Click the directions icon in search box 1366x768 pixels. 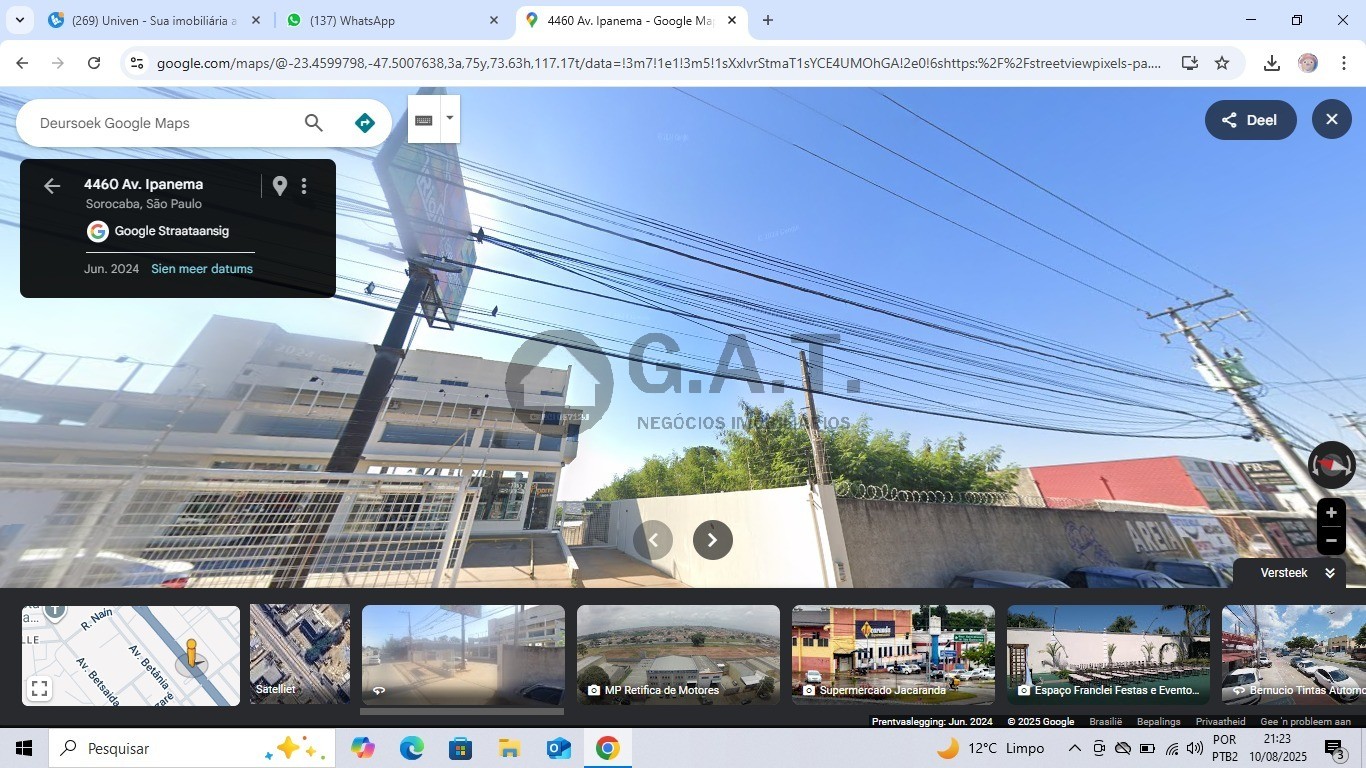coord(364,123)
